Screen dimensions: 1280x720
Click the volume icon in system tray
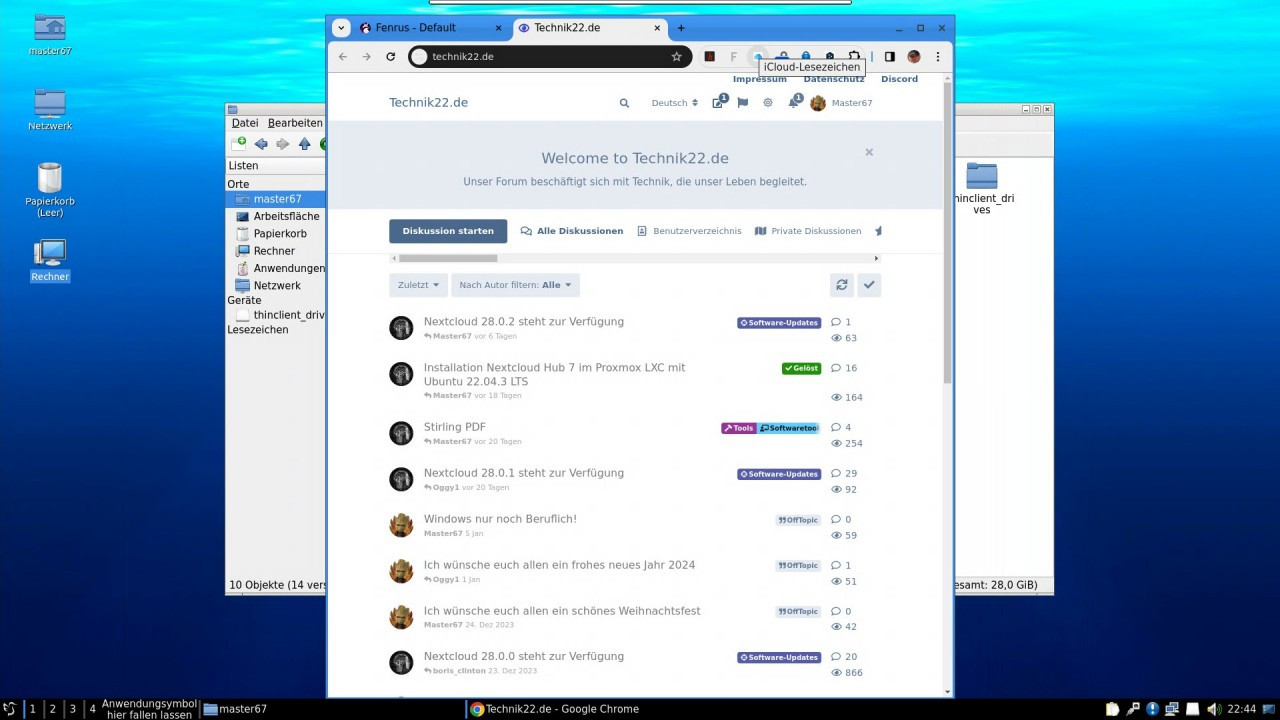tap(1213, 709)
